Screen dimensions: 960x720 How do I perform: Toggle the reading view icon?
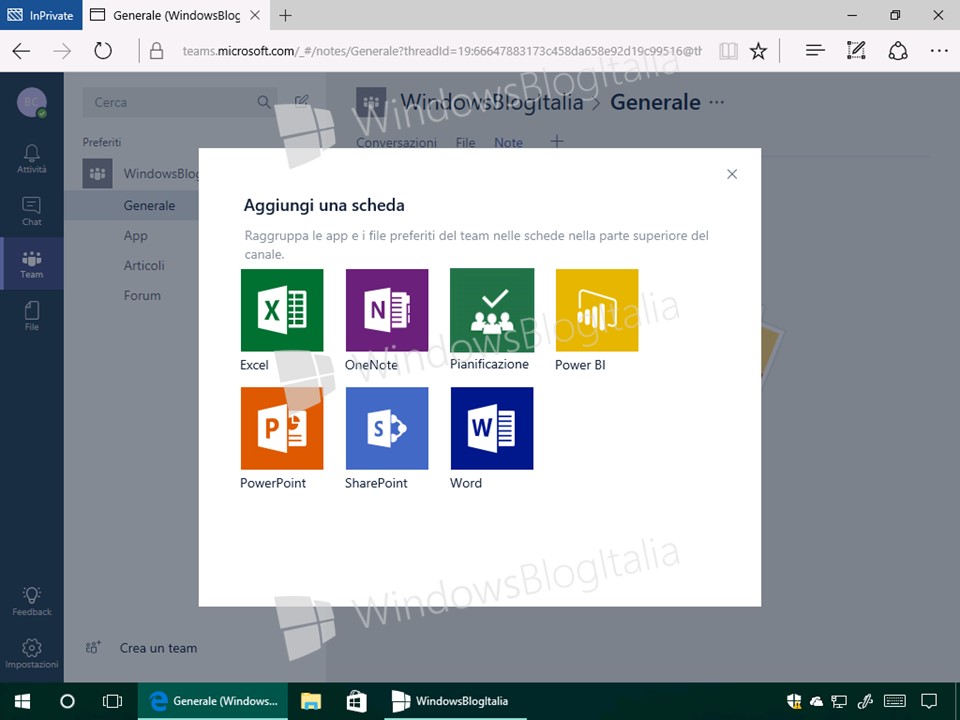728,51
